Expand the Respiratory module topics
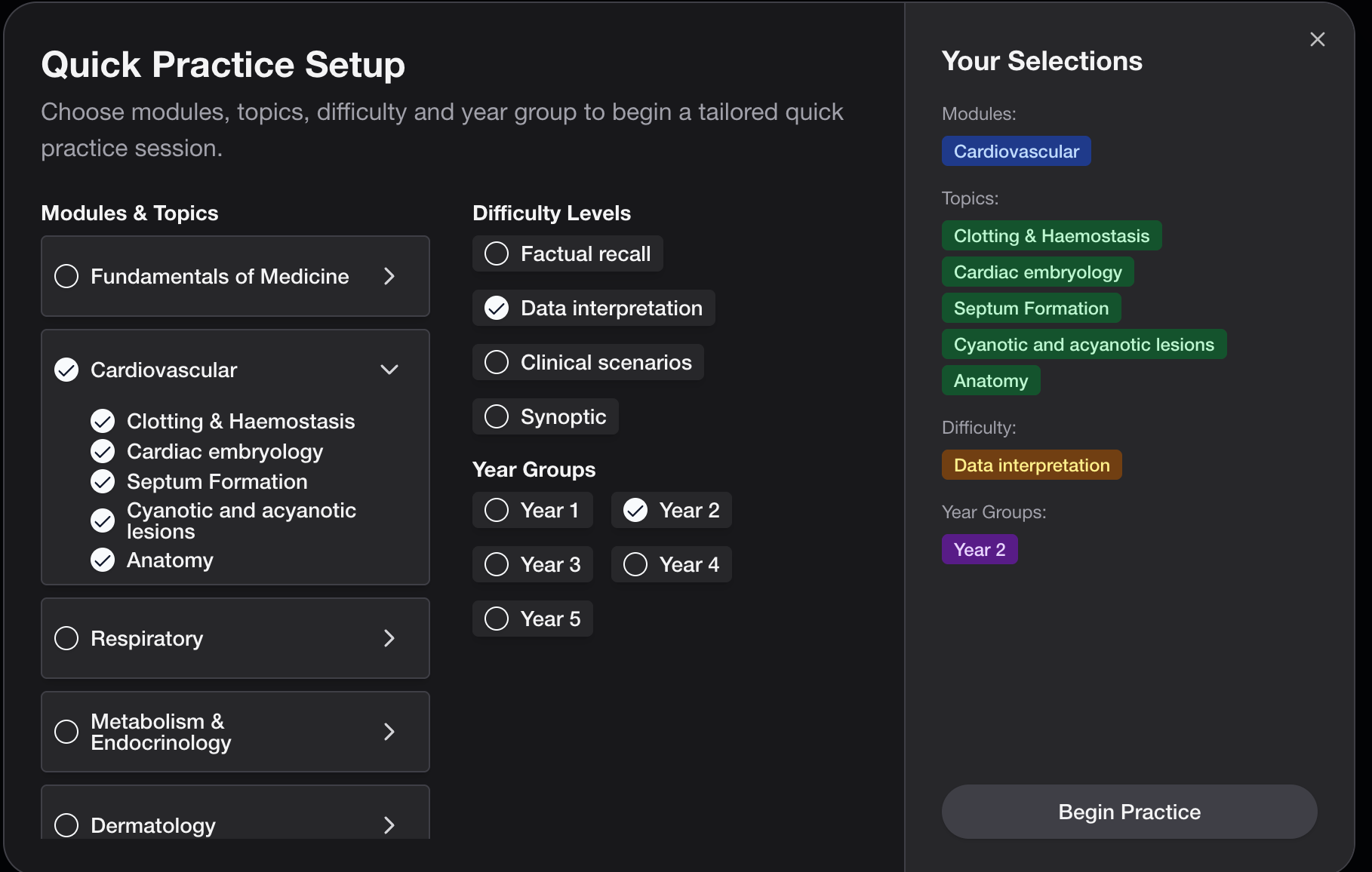 point(389,638)
